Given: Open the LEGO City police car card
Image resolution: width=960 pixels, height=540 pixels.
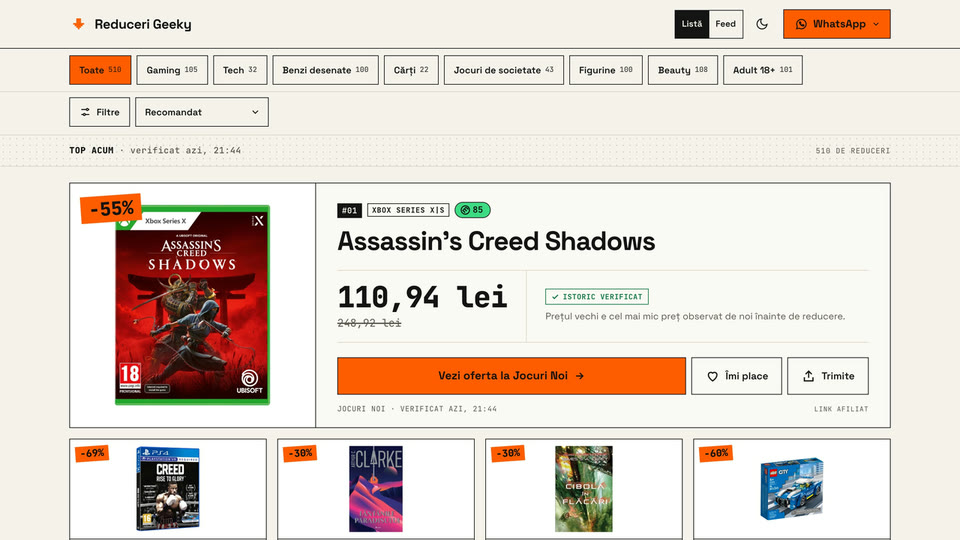Looking at the screenshot, I should 792,489.
